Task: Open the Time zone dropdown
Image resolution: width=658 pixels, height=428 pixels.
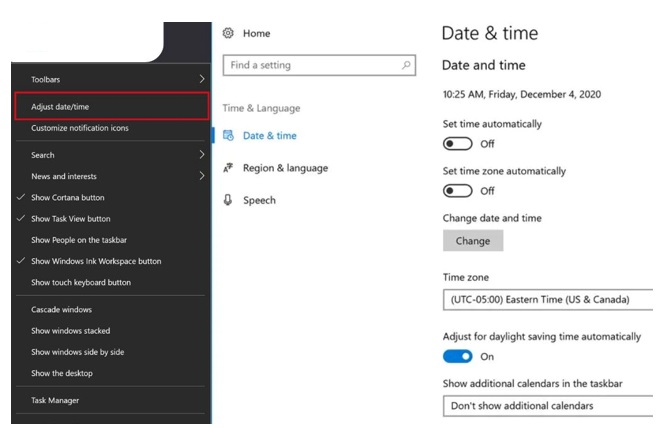Action: pyautogui.click(x=548, y=300)
